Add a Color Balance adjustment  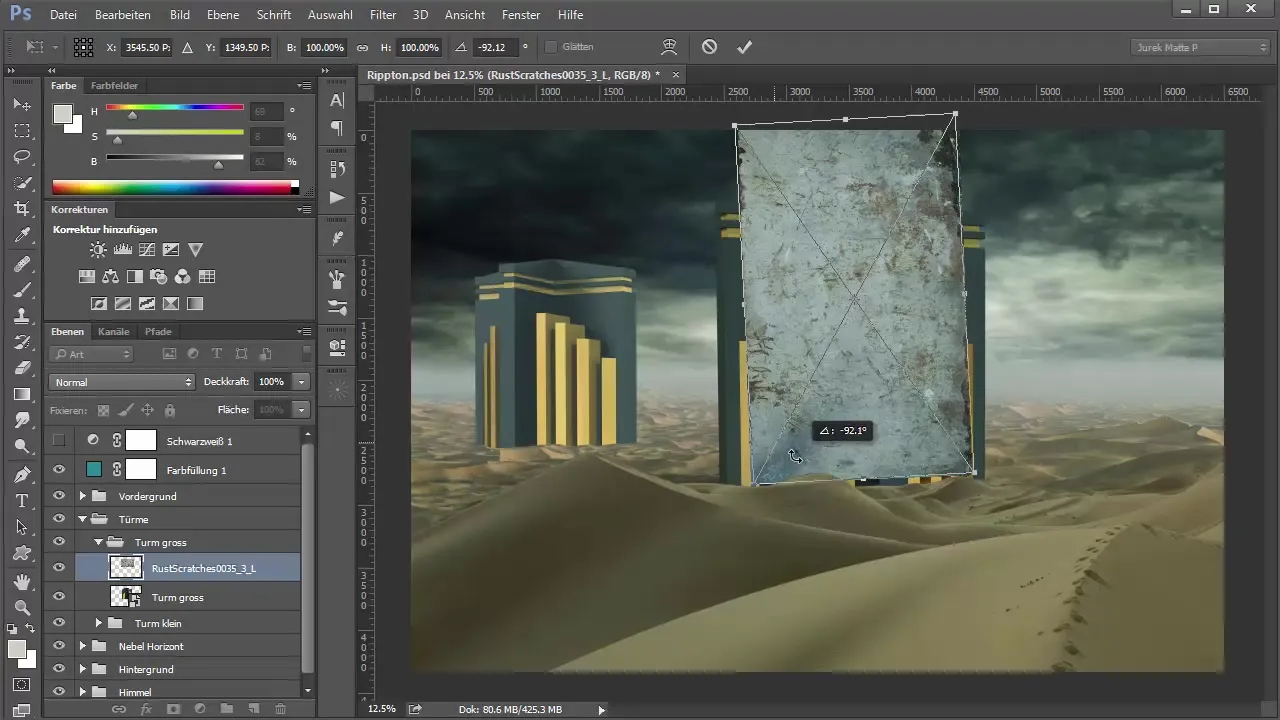110,277
